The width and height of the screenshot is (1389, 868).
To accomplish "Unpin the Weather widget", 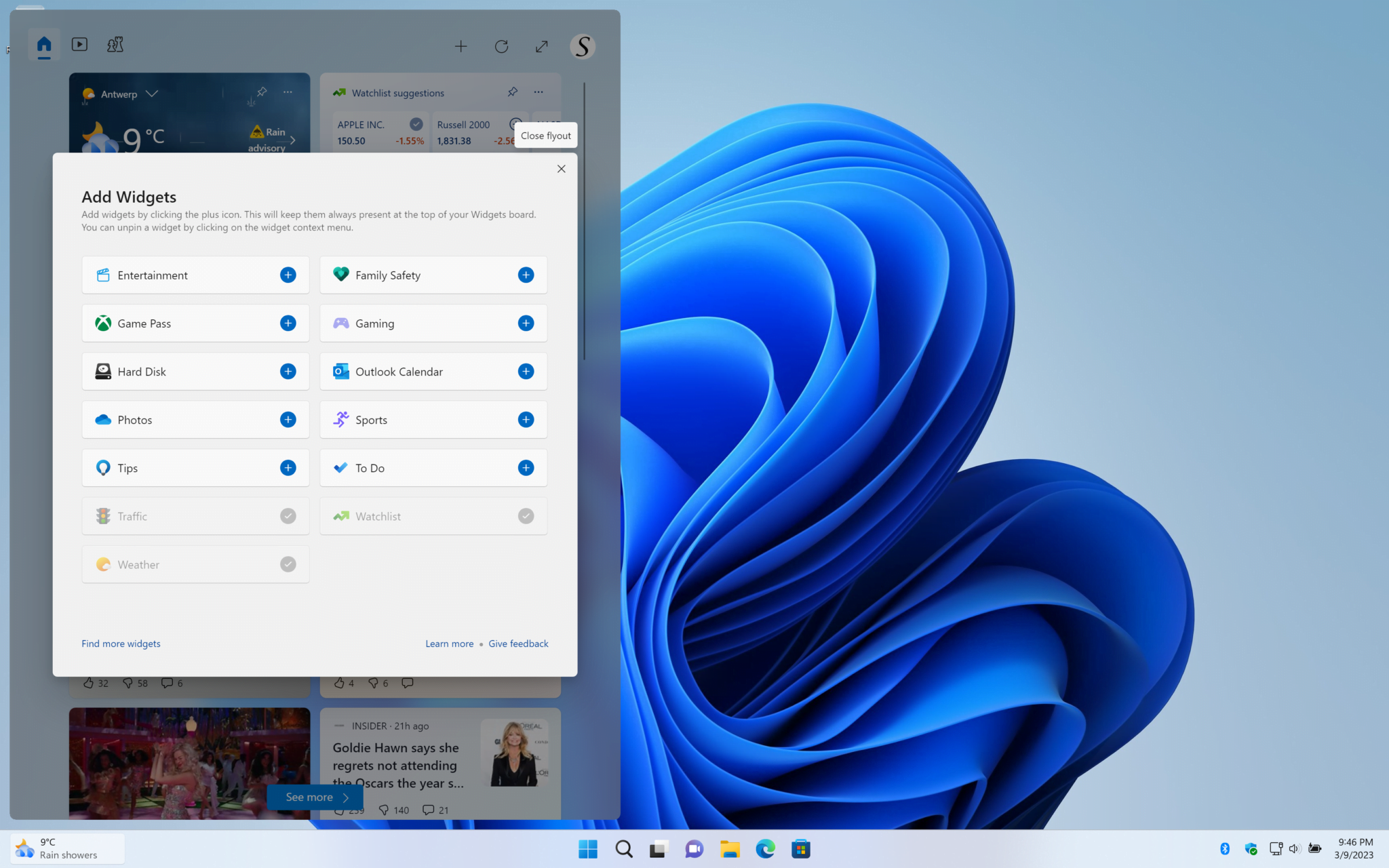I will point(288,564).
